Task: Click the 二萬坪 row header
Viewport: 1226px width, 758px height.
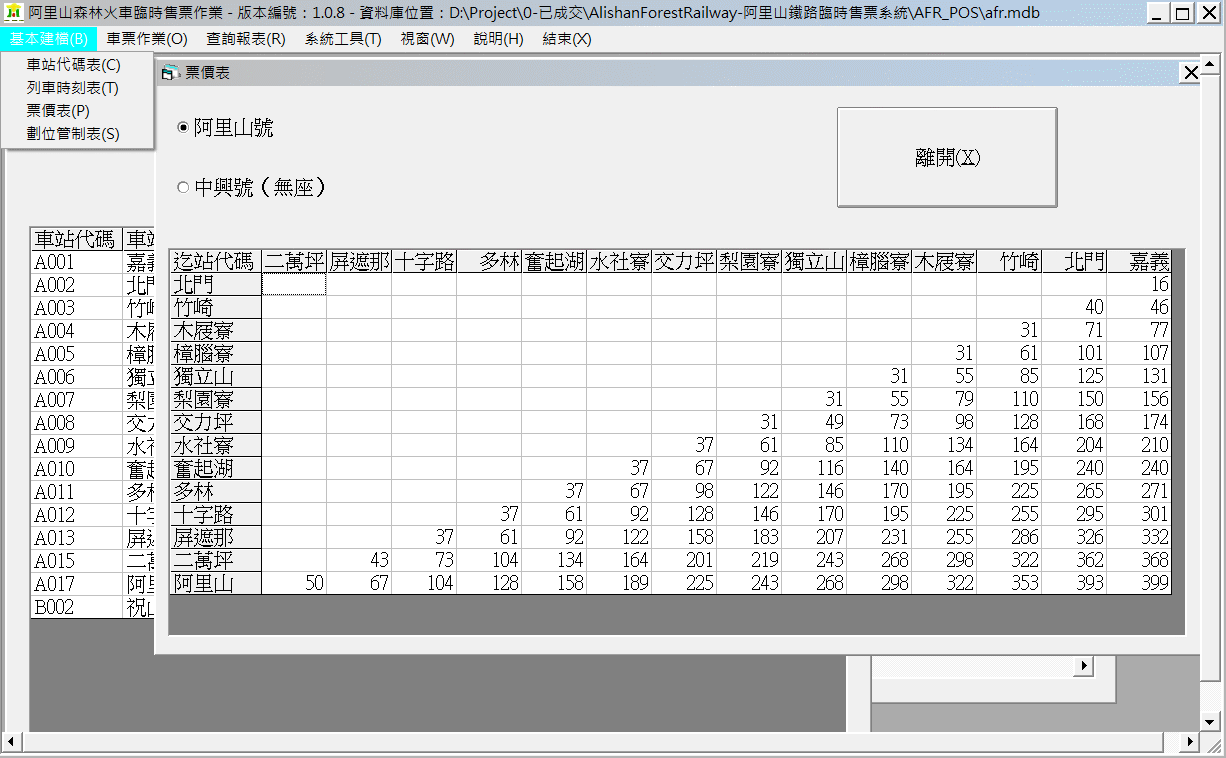Action: click(x=215, y=560)
